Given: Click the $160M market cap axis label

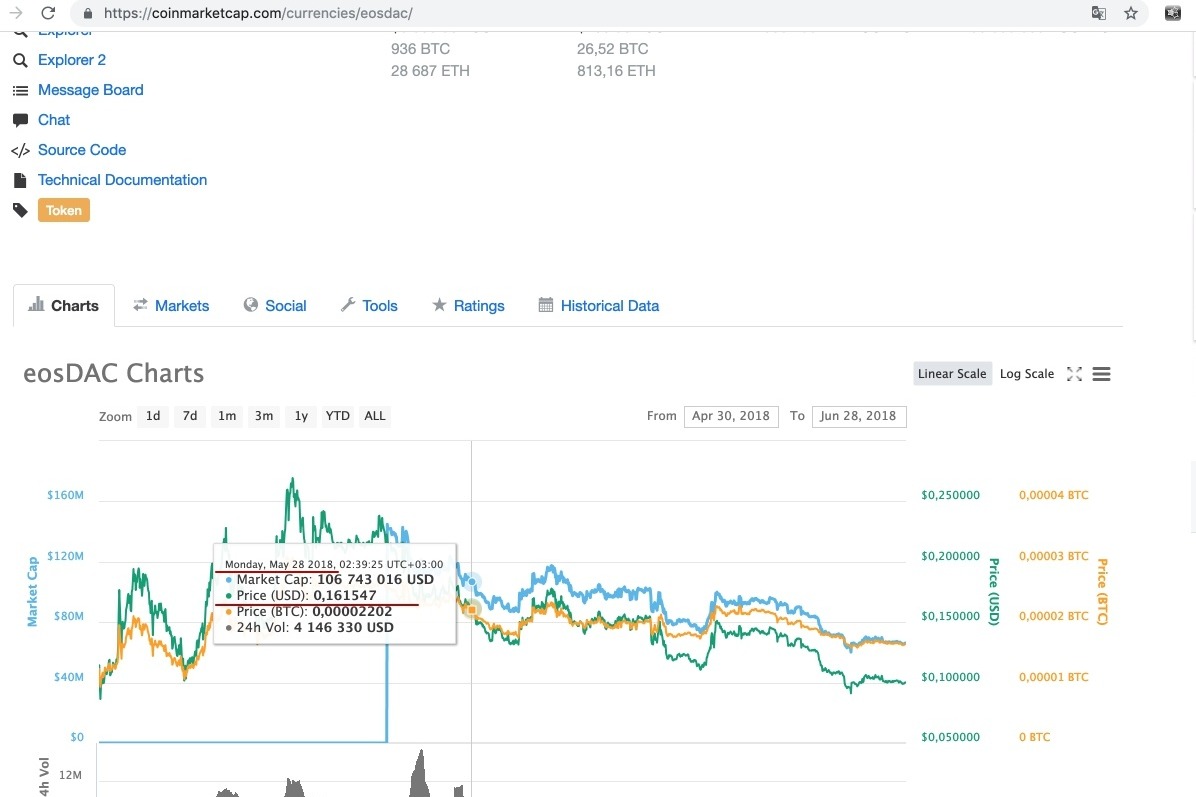Looking at the screenshot, I should [x=66, y=495].
